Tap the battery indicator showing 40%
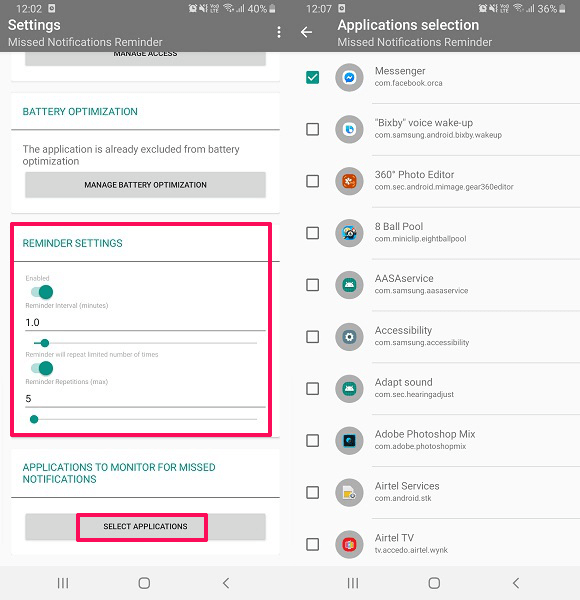The image size is (580, 600). point(262,8)
